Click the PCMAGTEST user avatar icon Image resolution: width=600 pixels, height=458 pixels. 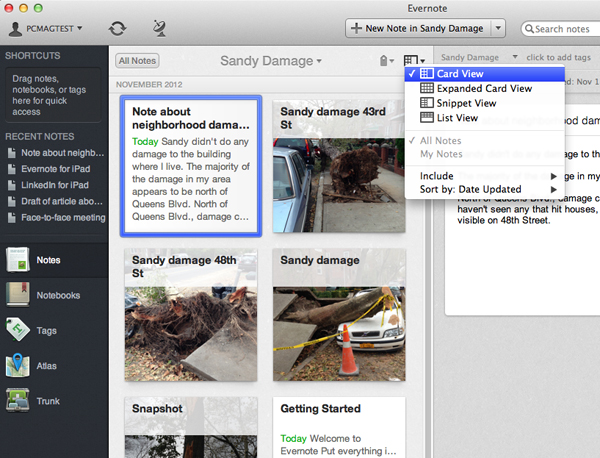pyautogui.click(x=15, y=29)
